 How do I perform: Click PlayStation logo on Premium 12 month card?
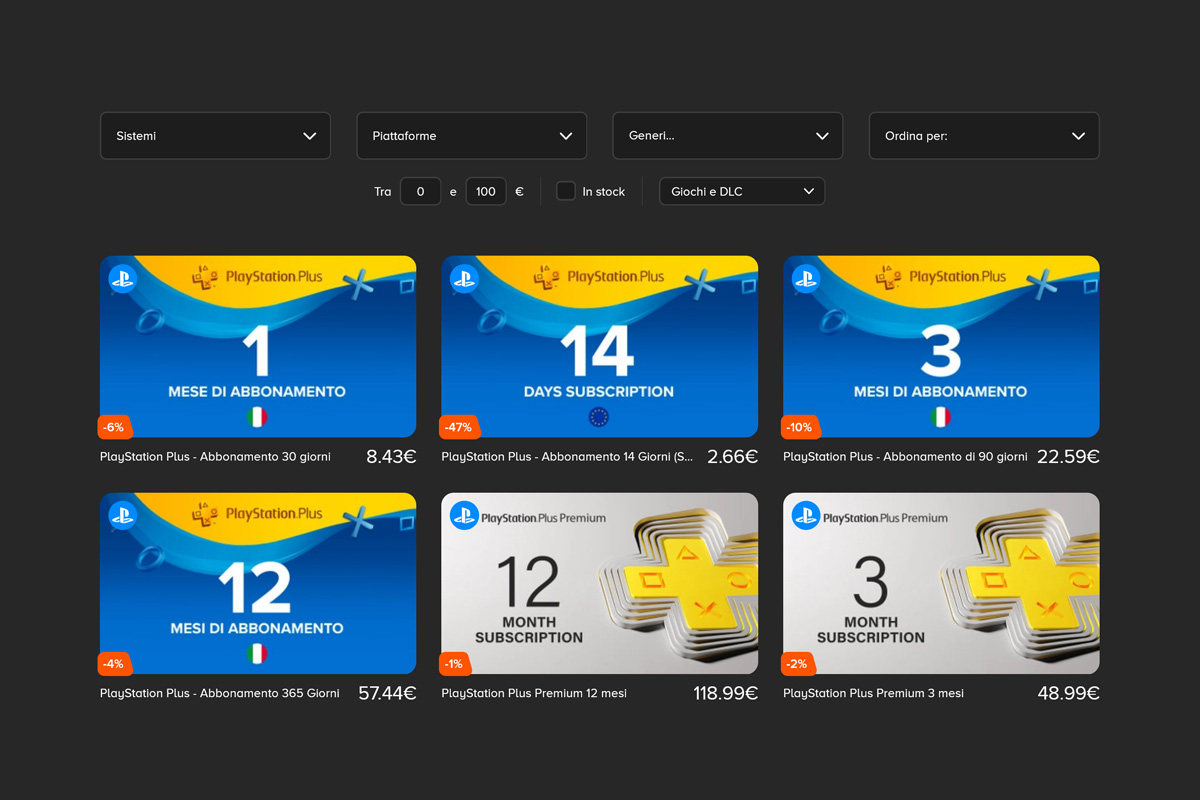464,516
